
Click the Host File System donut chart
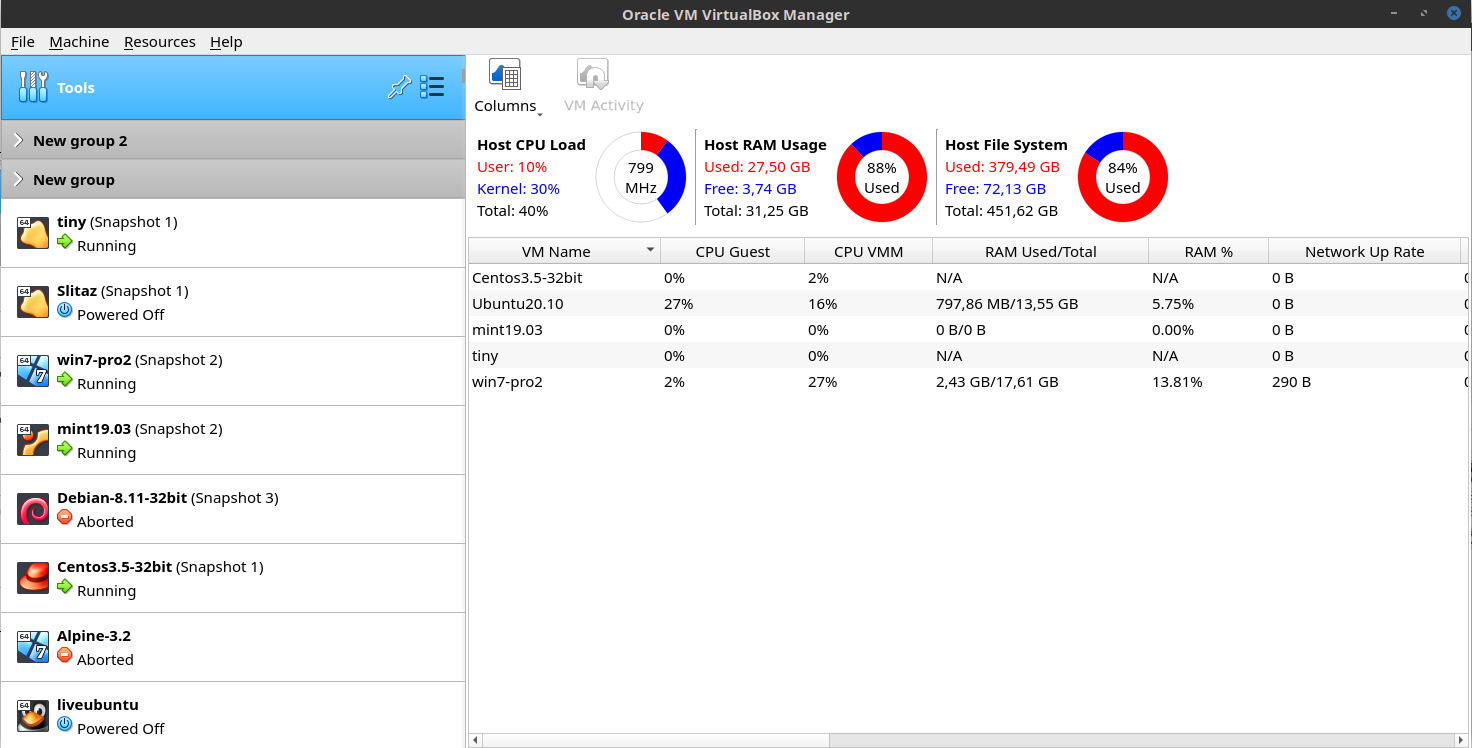coord(1123,177)
